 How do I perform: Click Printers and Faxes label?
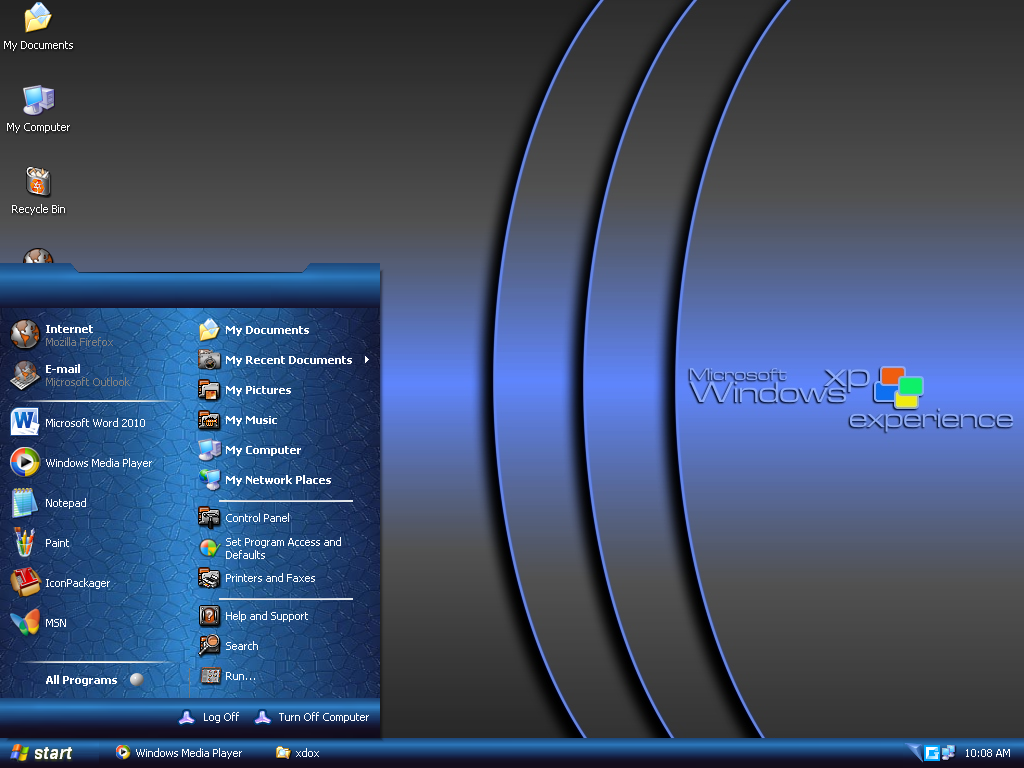pyautogui.click(x=270, y=578)
